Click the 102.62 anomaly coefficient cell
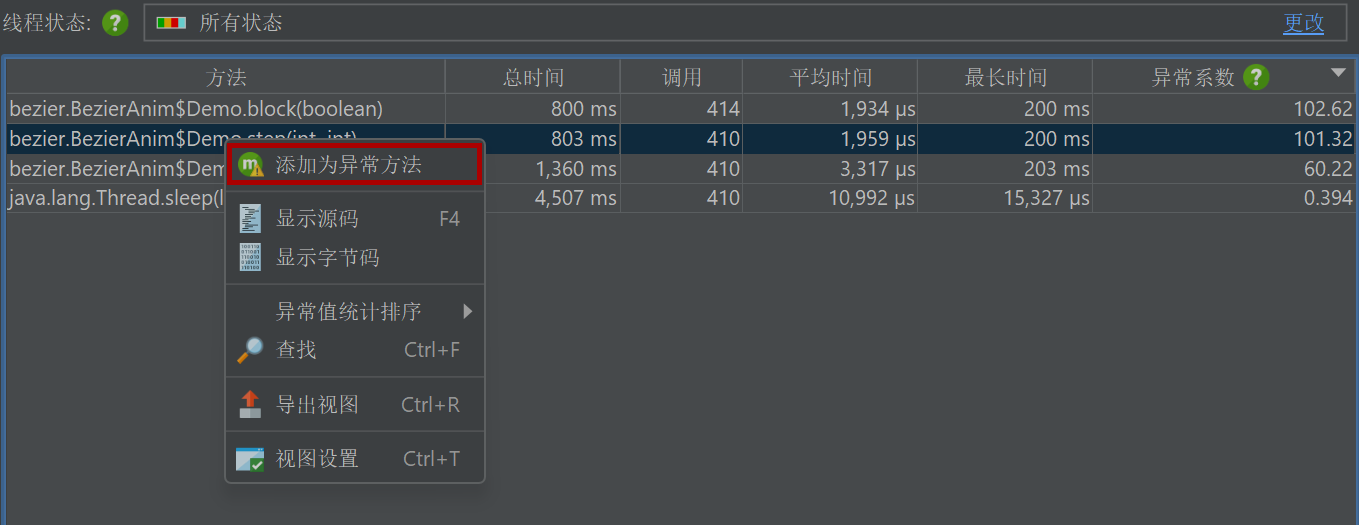The image size is (1359, 525). (1224, 109)
